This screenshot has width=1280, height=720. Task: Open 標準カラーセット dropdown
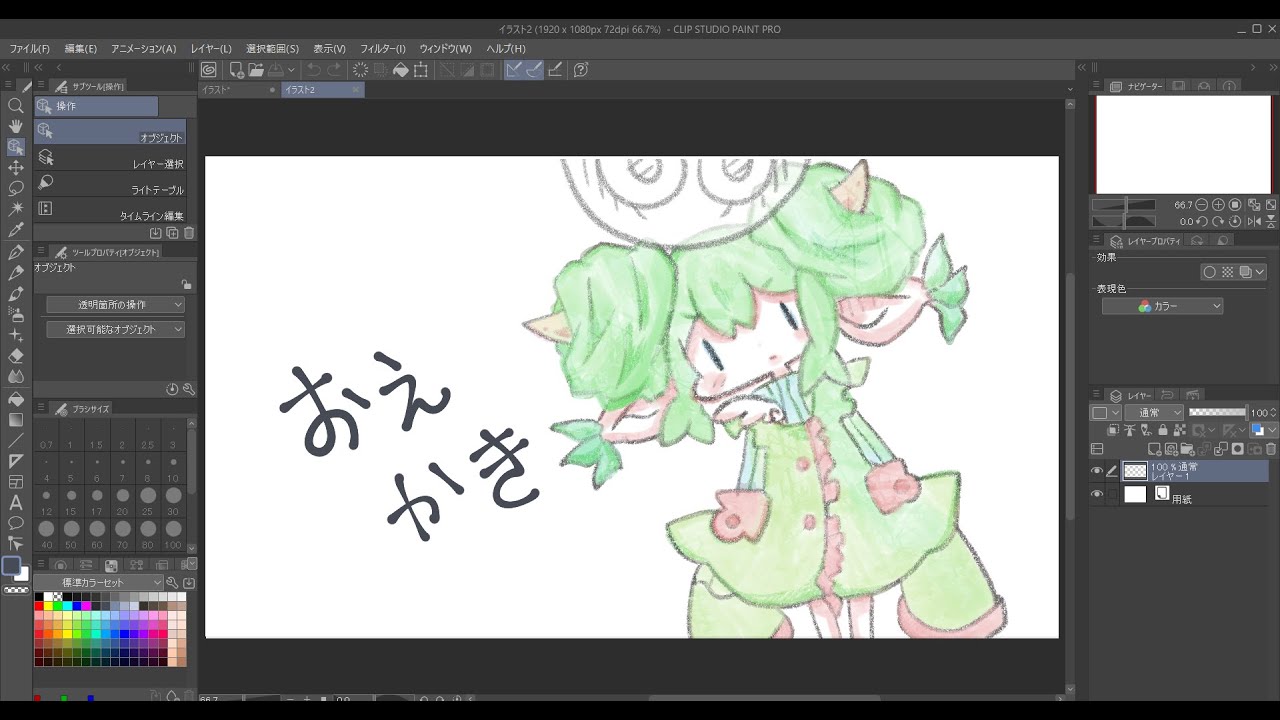coord(98,582)
